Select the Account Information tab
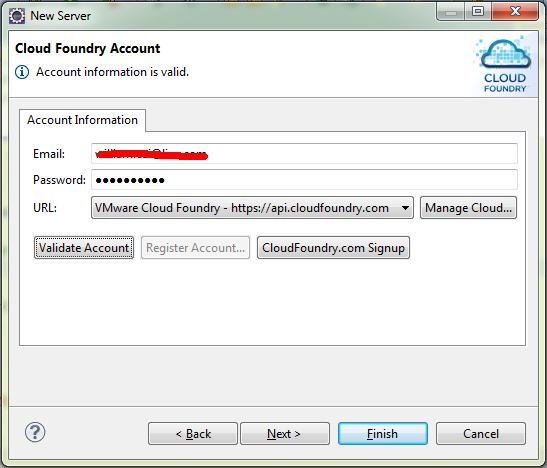The height and width of the screenshot is (468, 547). 82,120
